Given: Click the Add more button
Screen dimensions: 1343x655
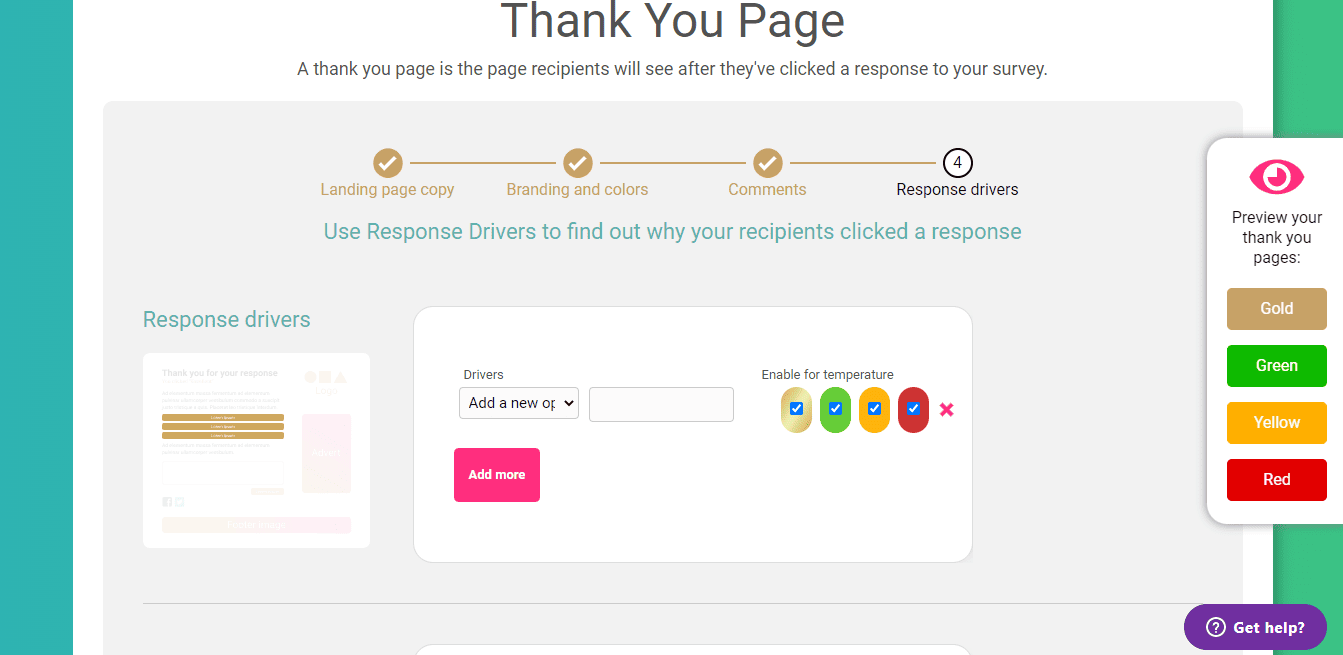Looking at the screenshot, I should [497, 474].
